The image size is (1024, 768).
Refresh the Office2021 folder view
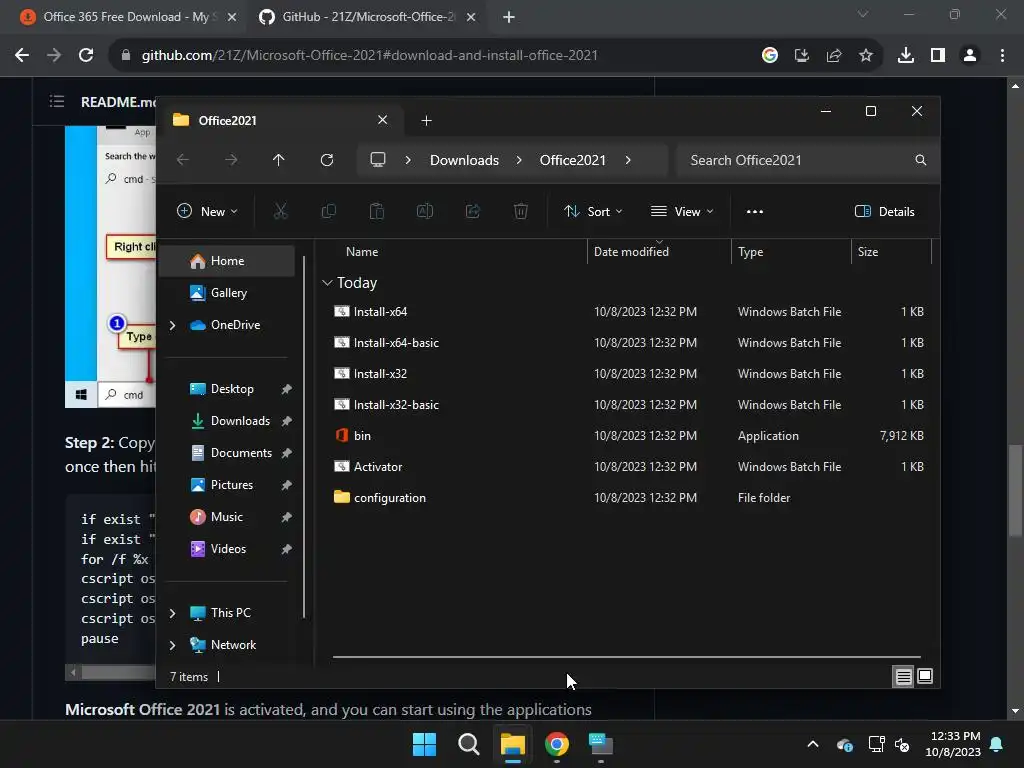(327, 160)
